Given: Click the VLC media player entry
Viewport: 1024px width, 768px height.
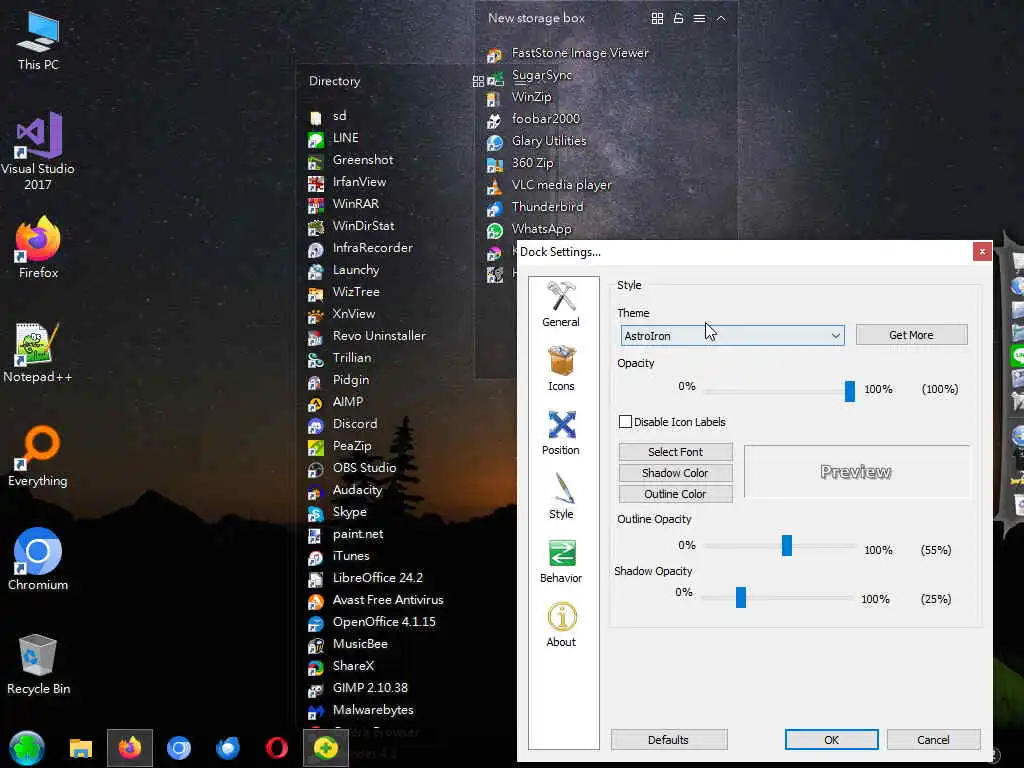Looking at the screenshot, I should click(550, 185).
